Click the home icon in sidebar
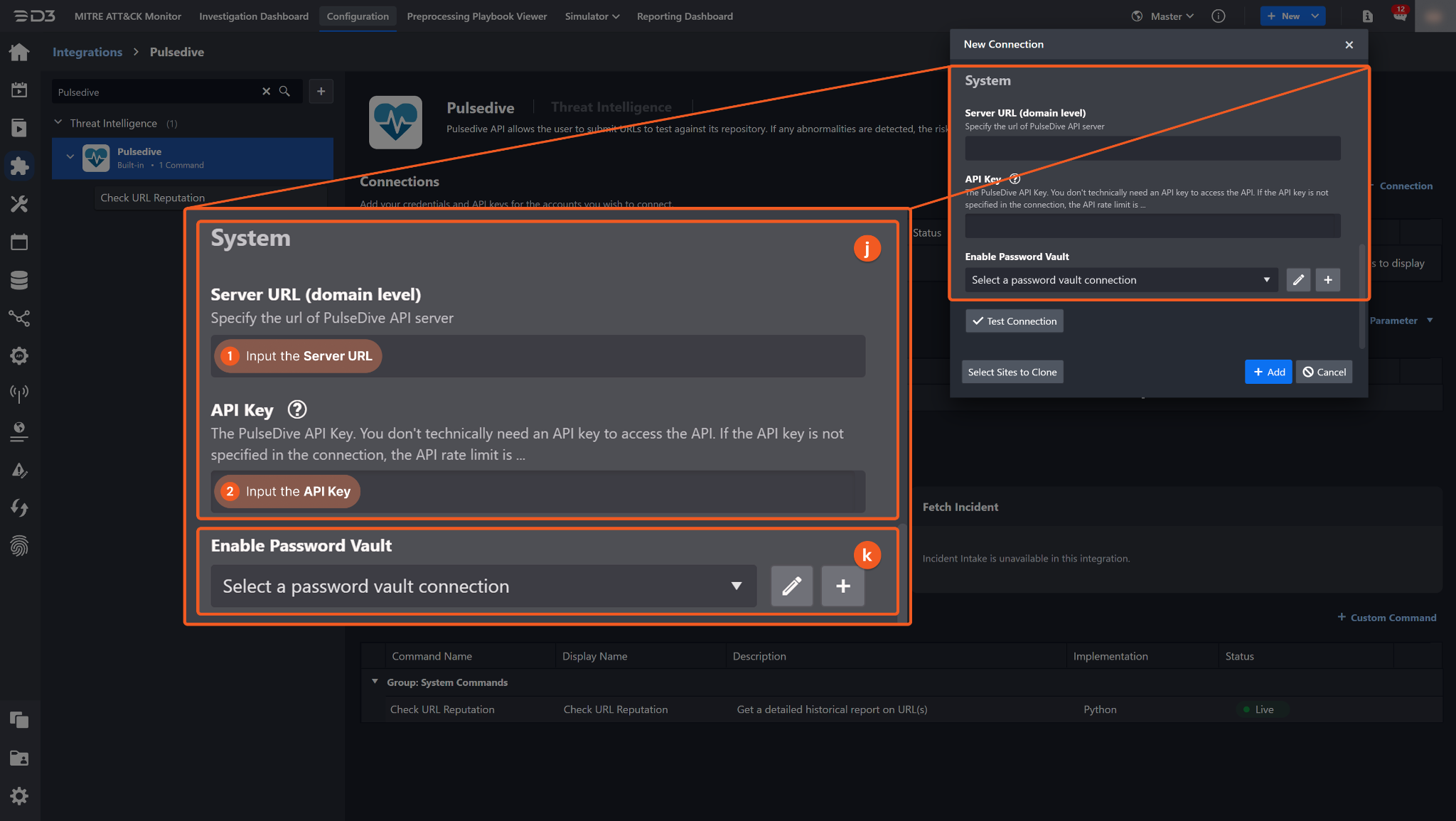1456x821 pixels. (x=19, y=52)
